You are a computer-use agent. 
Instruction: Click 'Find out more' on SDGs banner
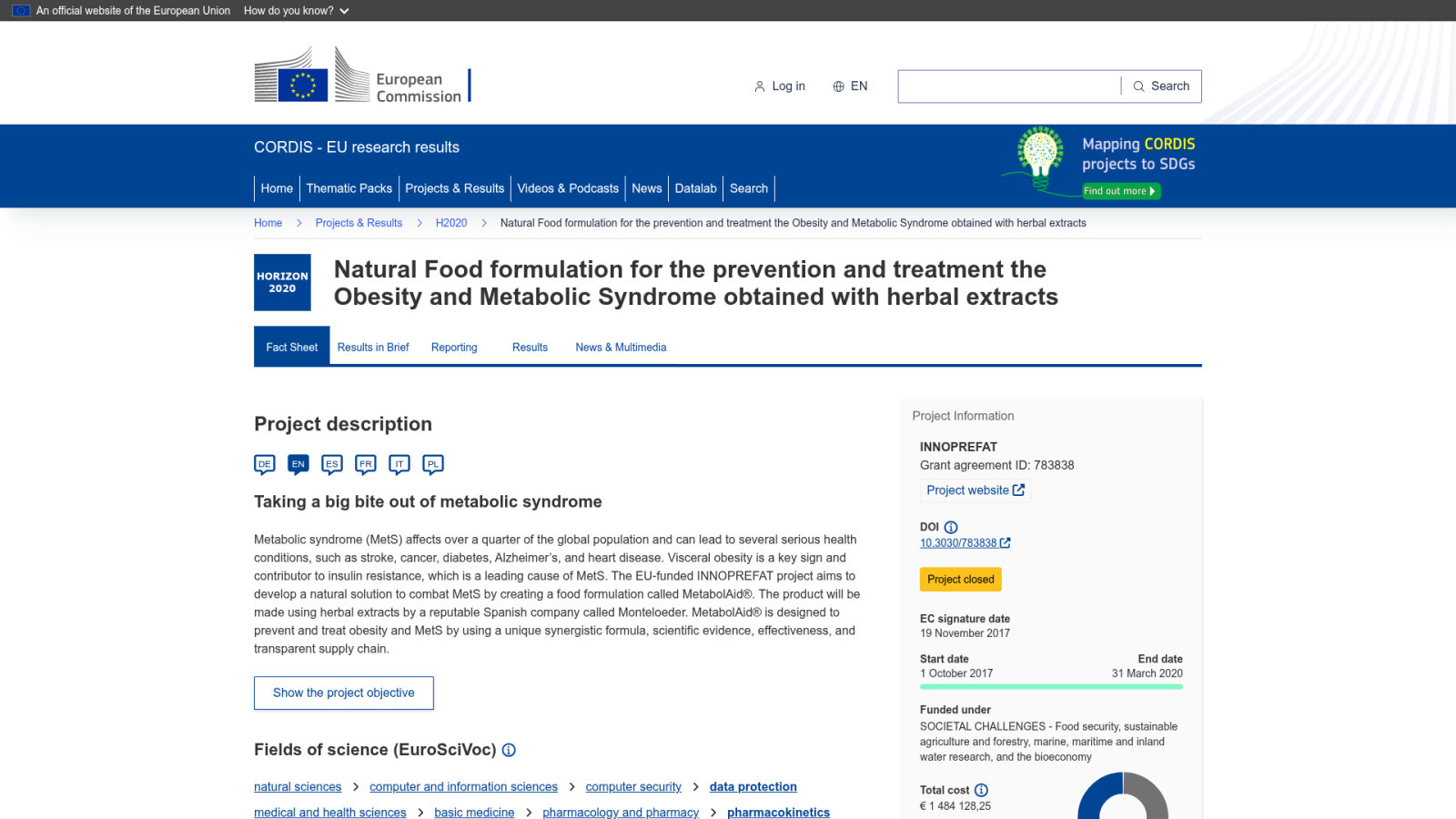[x=1120, y=191]
